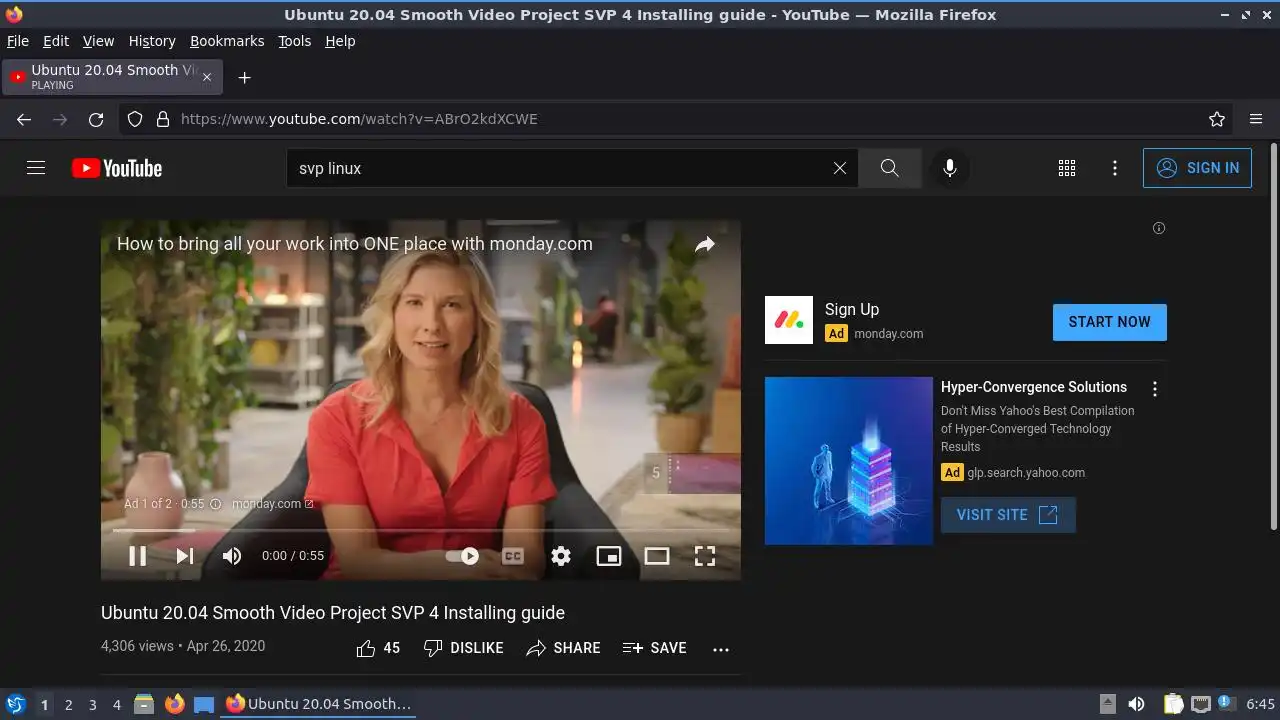Bookmark this page with star
Viewport: 1280px width, 720px height.
(x=1217, y=119)
